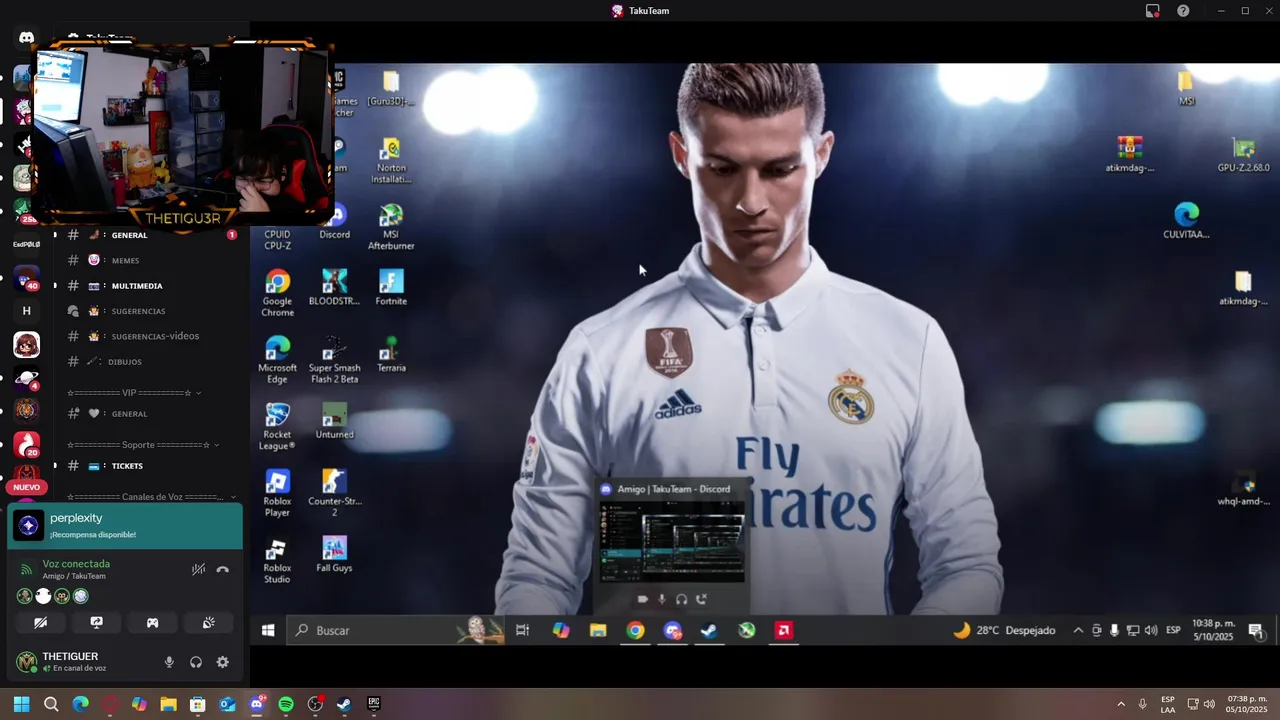Click the Counter-Strike 2 icon on the streamed desktop

(x=334, y=493)
